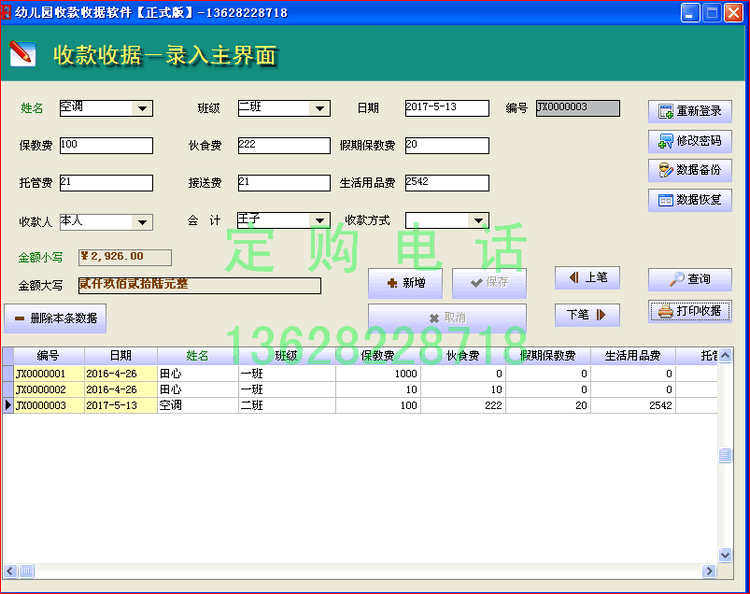Click the 生活用品费 column header in table
This screenshot has width=750, height=594.
[x=632, y=355]
